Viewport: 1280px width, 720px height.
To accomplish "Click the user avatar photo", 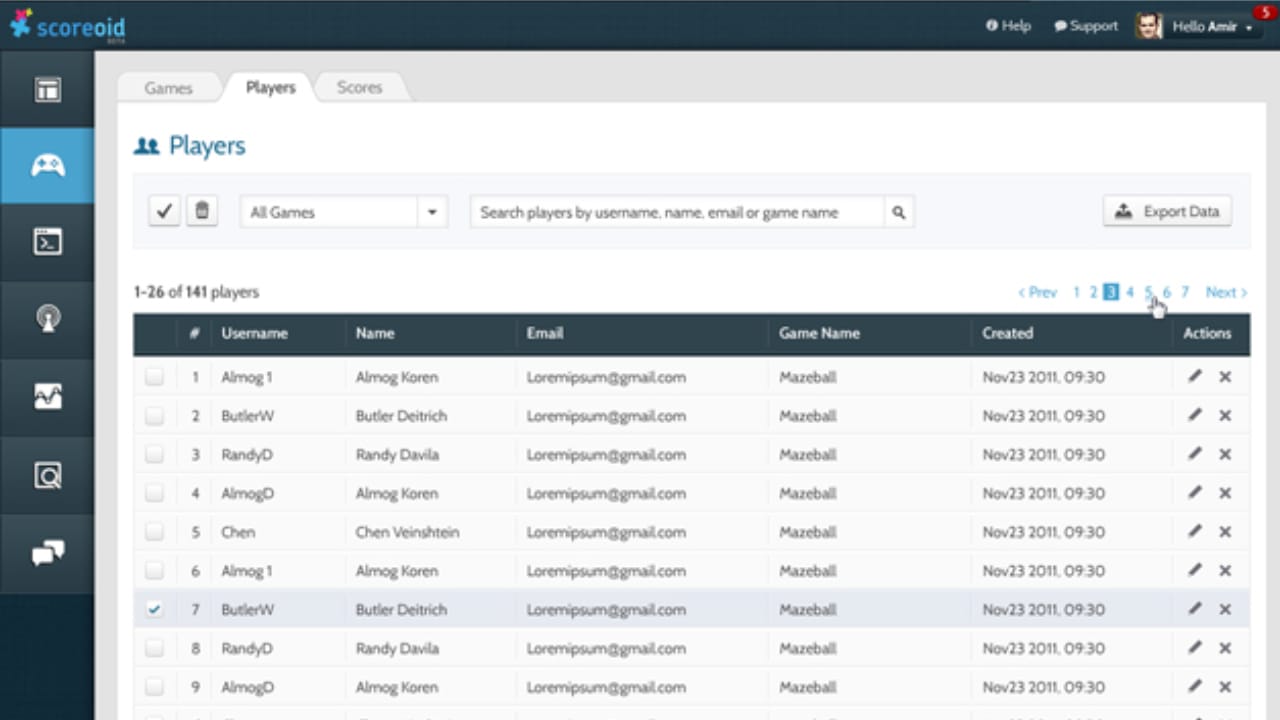I will pos(1149,26).
